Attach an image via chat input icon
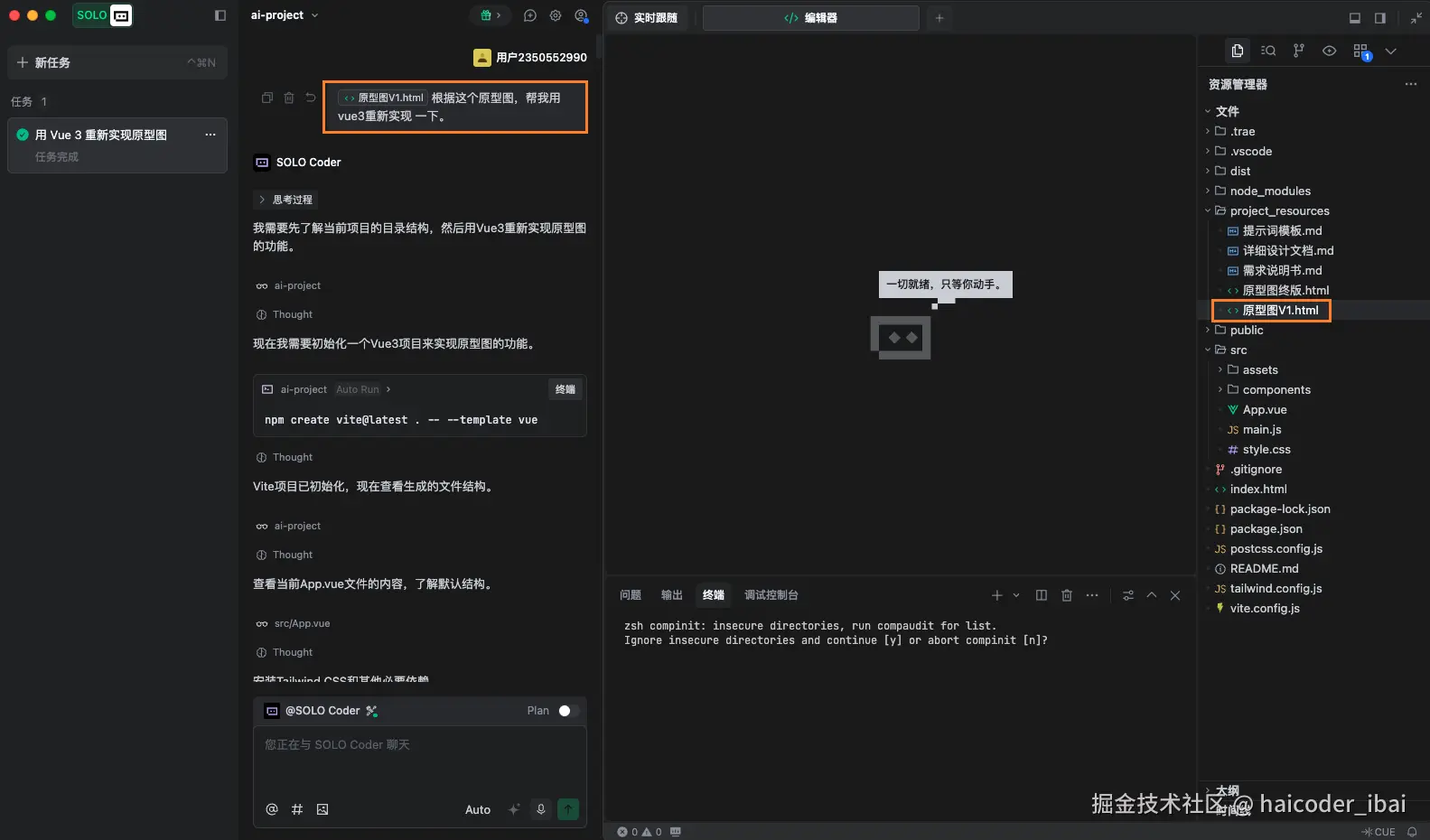 (322, 809)
